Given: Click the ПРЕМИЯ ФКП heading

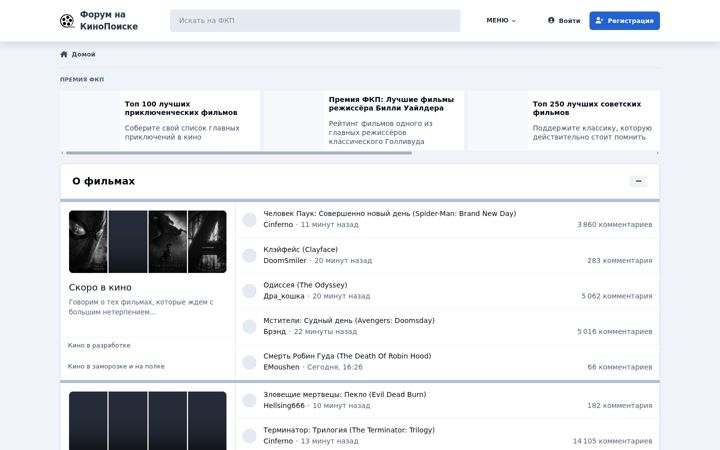Looking at the screenshot, I should [82, 79].
